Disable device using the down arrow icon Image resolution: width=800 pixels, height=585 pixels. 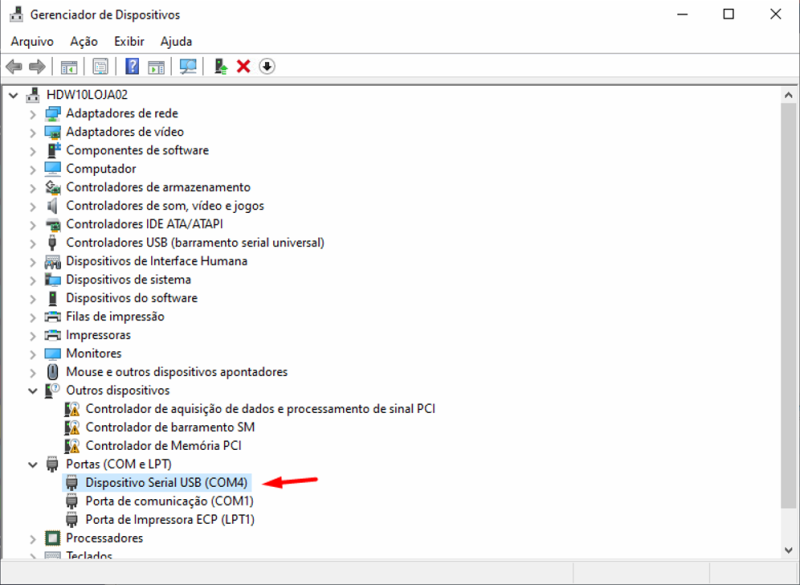point(263,66)
